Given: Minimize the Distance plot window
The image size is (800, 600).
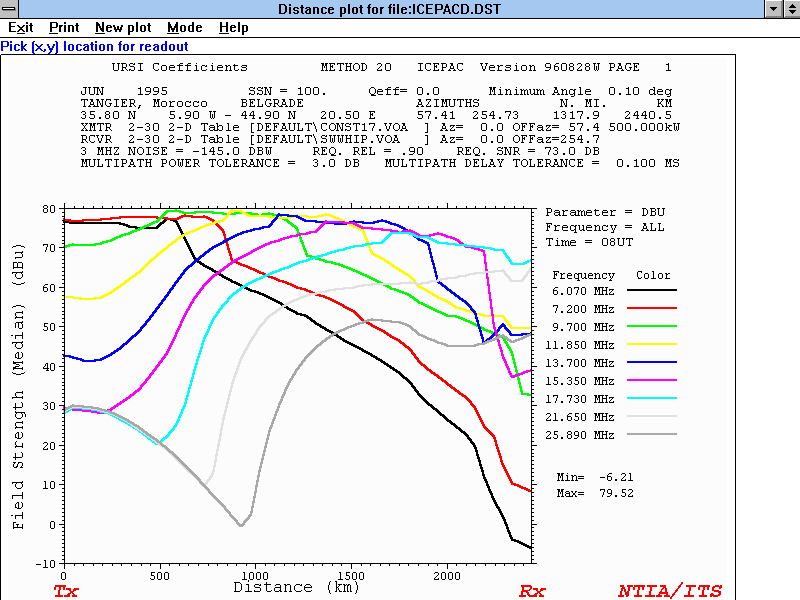Looking at the screenshot, I should (772, 9).
